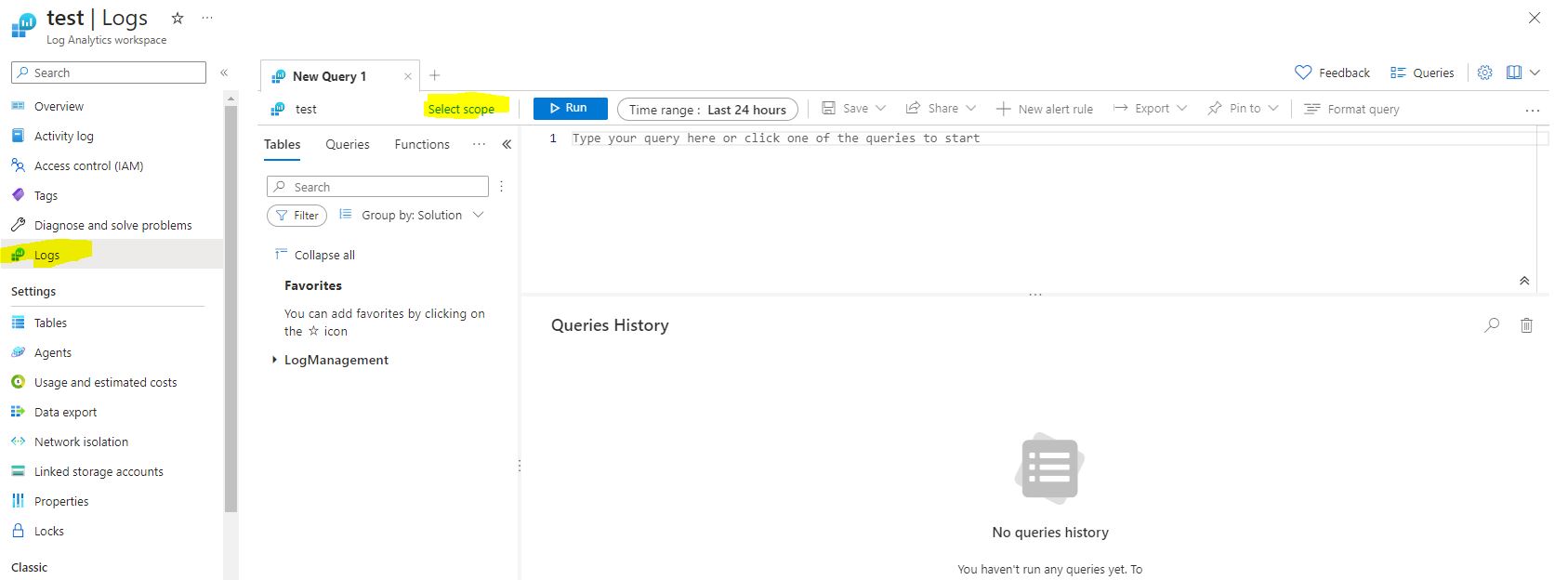The image size is (1568, 580).
Task: Switch to the Queries panel tab
Action: tap(348, 144)
